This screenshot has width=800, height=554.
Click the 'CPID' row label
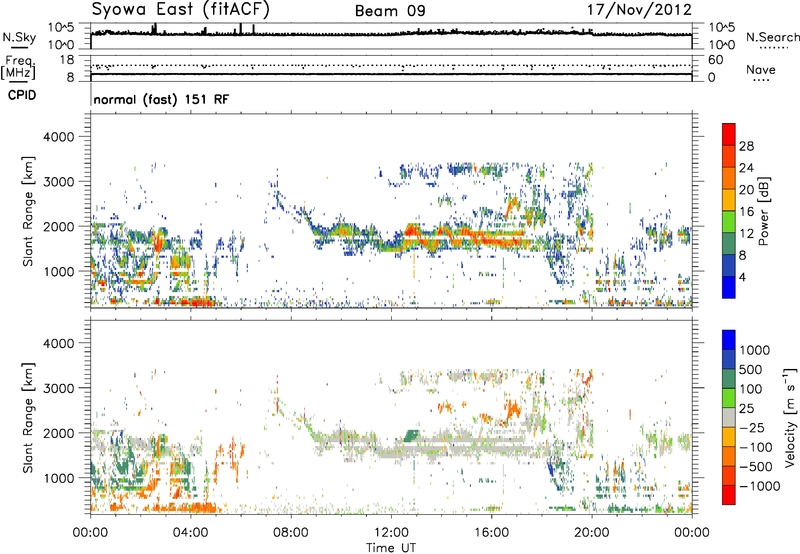click(22, 95)
